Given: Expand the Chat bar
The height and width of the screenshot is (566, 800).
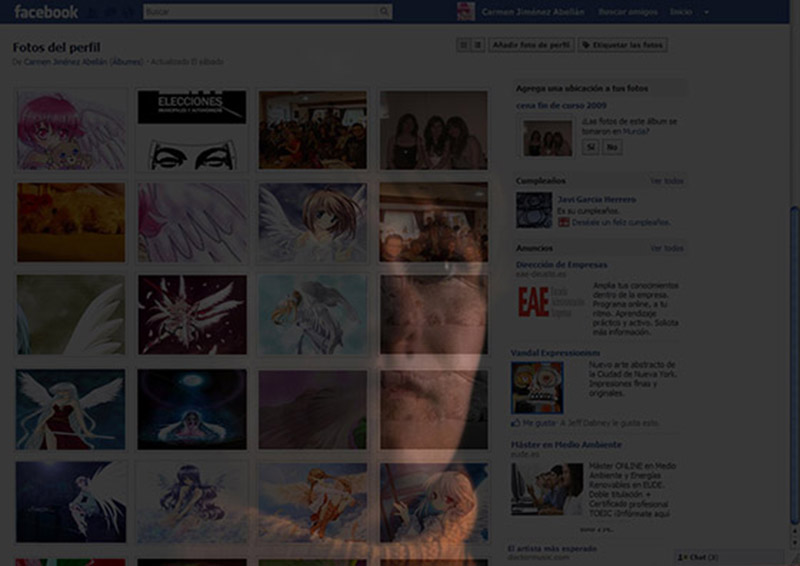Looking at the screenshot, I should pyautogui.click(x=734, y=557).
